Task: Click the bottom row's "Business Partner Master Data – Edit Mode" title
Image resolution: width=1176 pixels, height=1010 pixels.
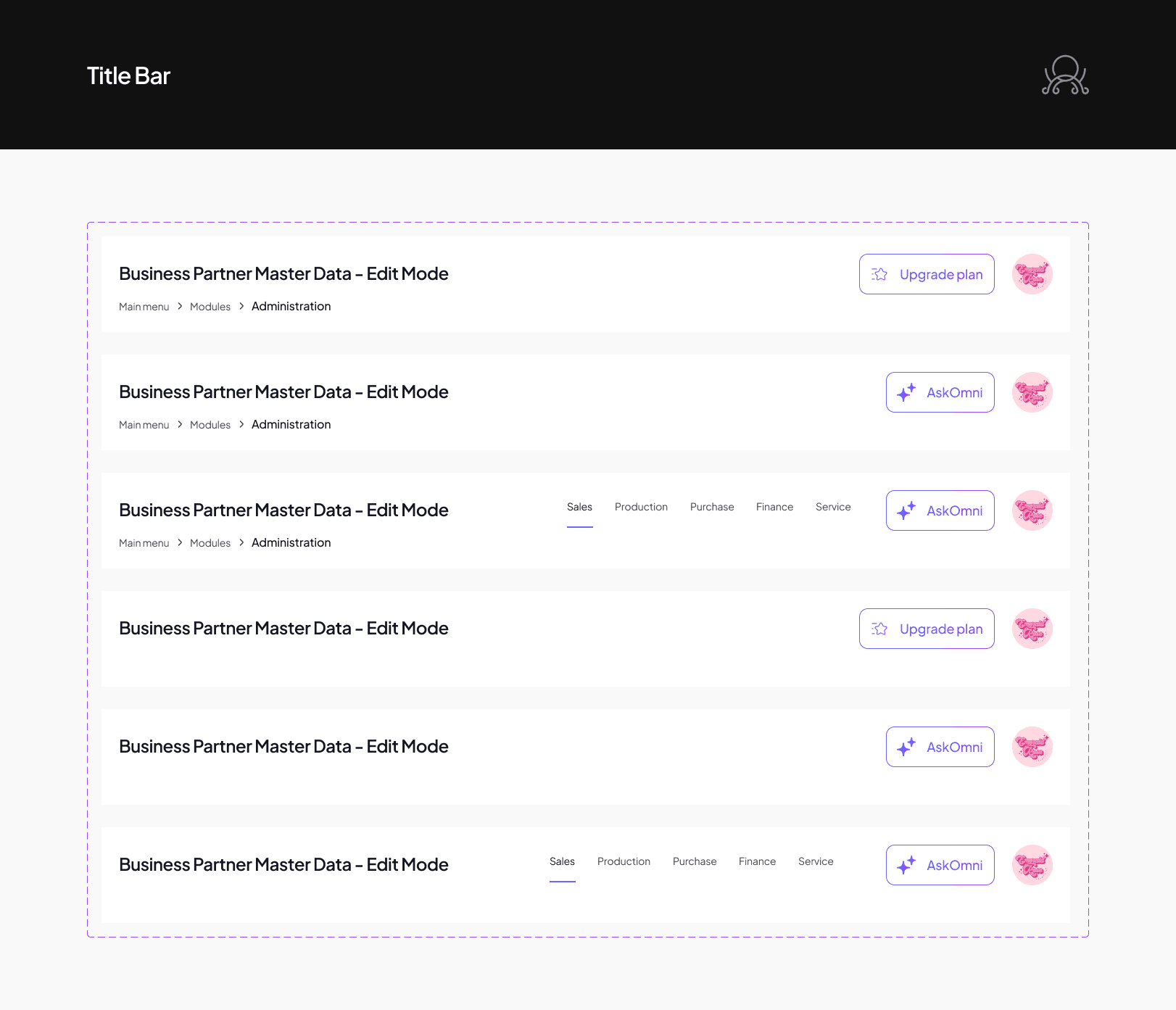Action: point(283,864)
